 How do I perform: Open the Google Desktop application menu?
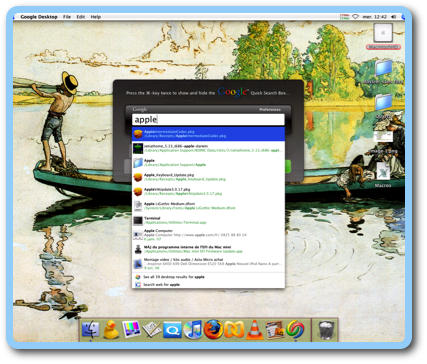click(x=39, y=17)
